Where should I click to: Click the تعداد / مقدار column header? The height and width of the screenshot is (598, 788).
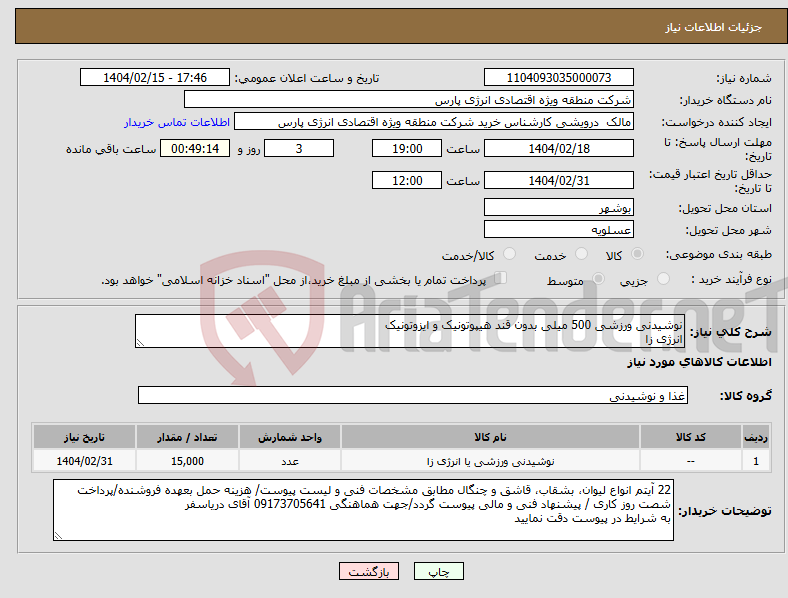[187, 437]
